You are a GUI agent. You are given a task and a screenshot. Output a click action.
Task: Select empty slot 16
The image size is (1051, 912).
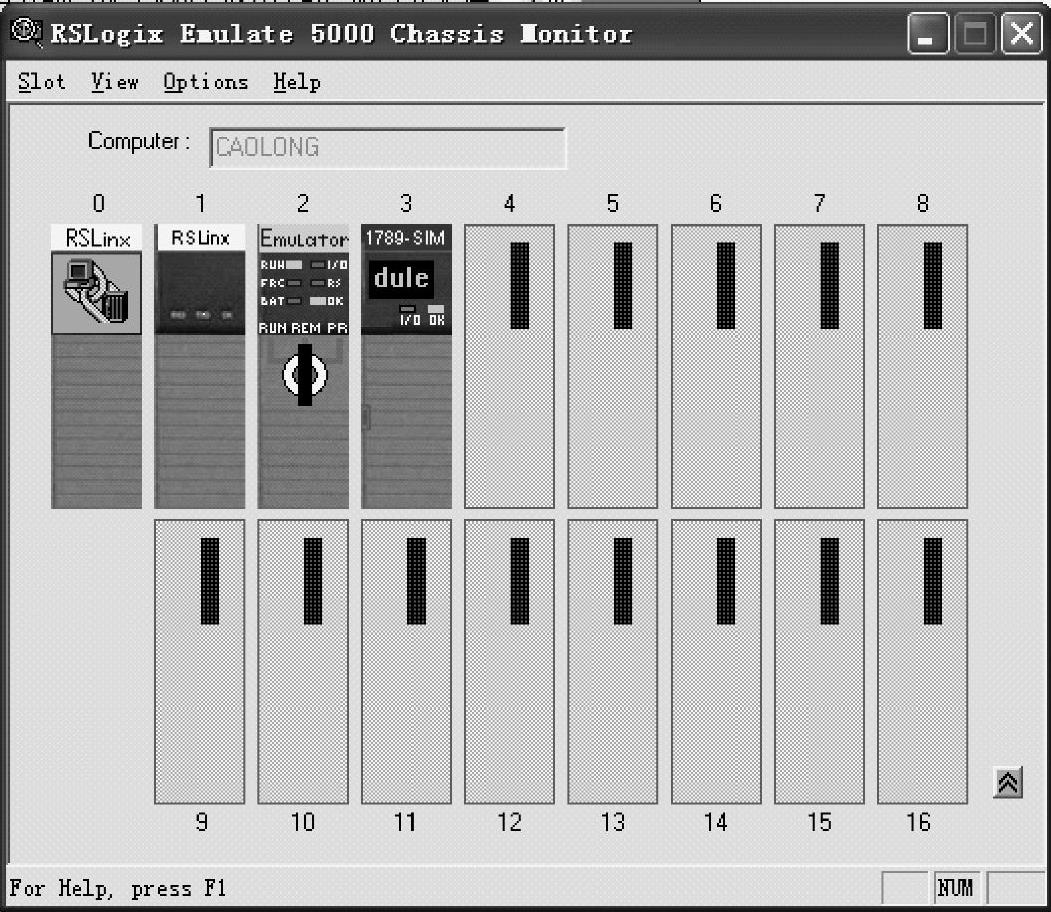(922, 661)
